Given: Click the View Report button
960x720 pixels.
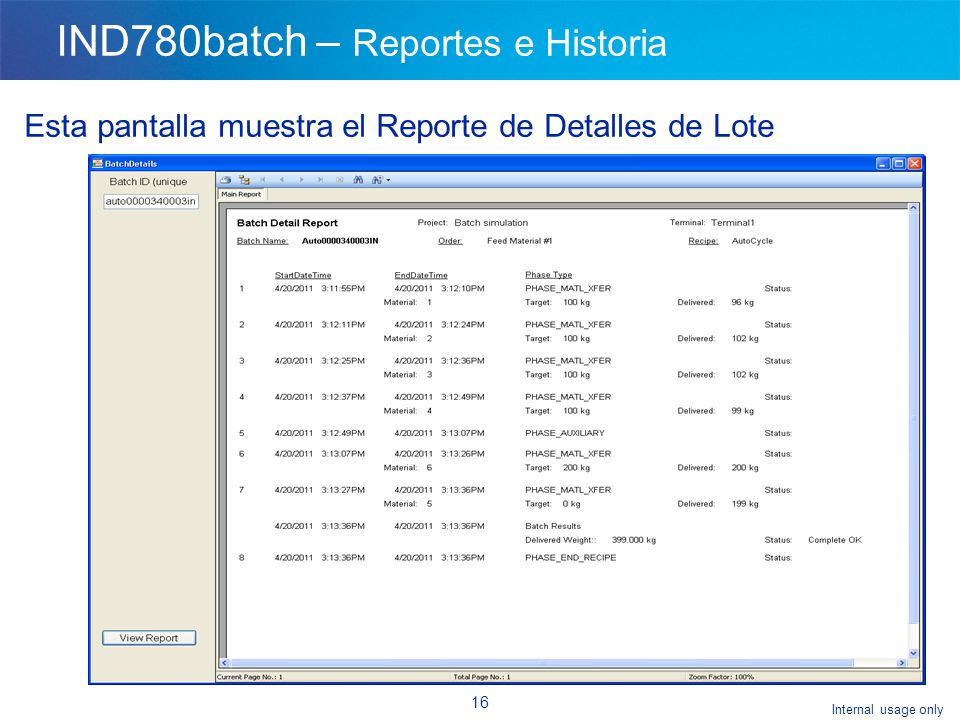Looking at the screenshot, I should pyautogui.click(x=149, y=638).
